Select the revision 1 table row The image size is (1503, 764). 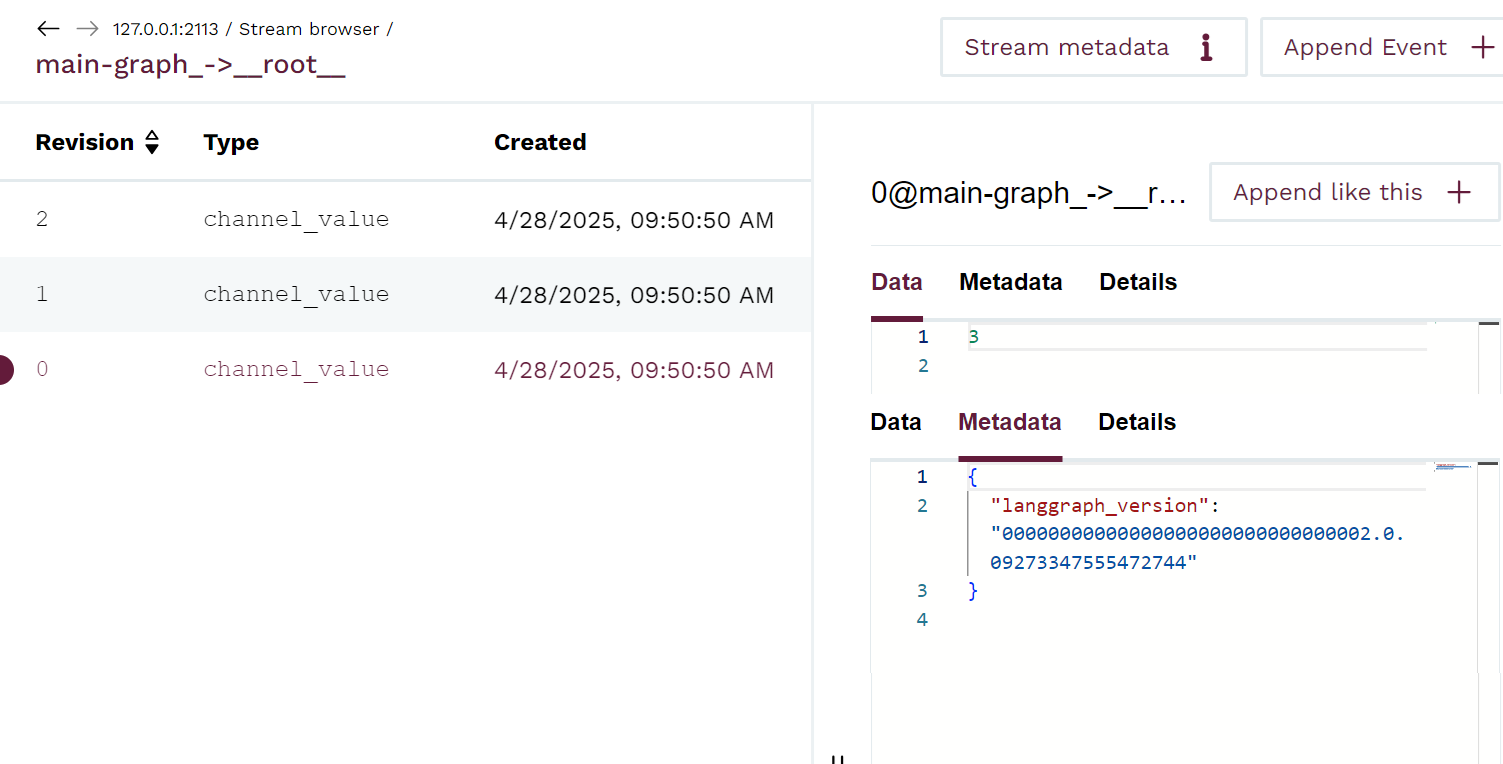click(x=400, y=294)
